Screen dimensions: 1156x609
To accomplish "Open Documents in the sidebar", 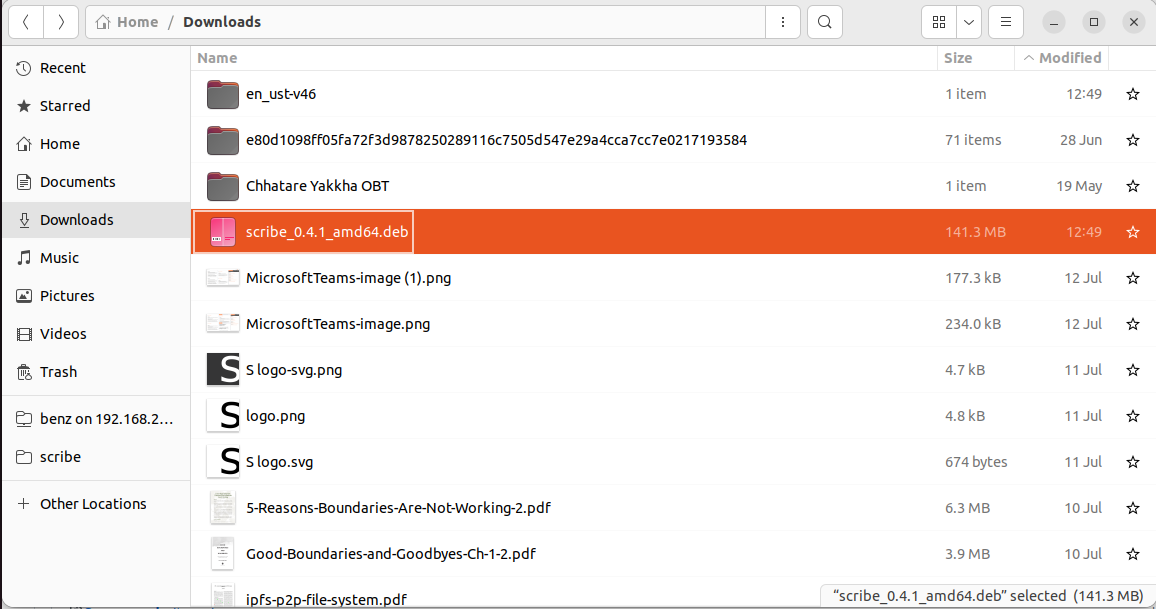I will pyautogui.click(x=77, y=182).
